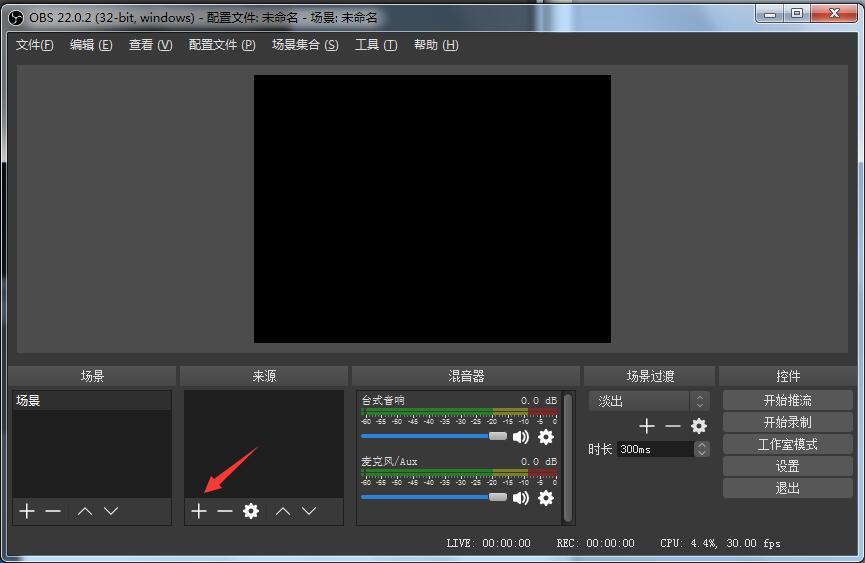Adjust the 麦克风/Aux volume slider
Screen dimensions: 865x563
coord(498,497)
